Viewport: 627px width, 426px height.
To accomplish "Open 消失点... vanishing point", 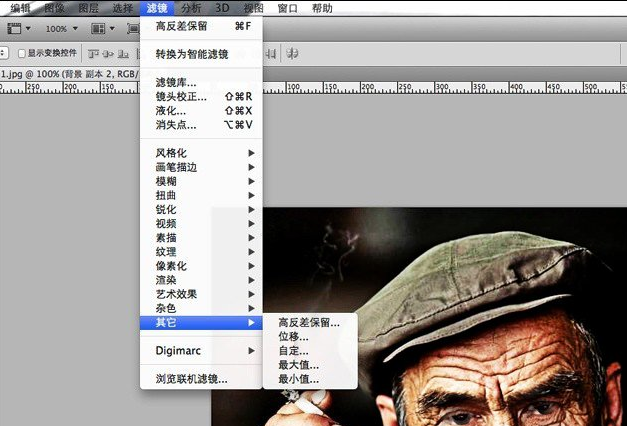I will pyautogui.click(x=201, y=125).
